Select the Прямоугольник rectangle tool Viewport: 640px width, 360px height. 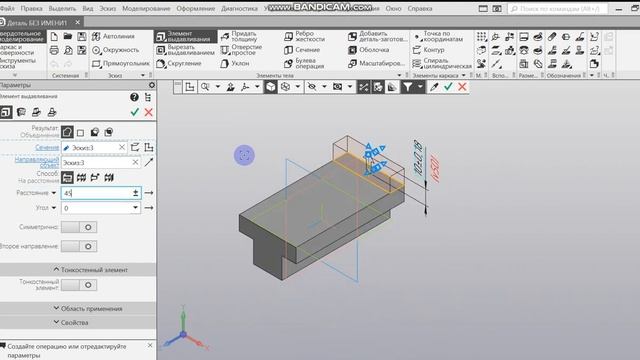point(121,63)
